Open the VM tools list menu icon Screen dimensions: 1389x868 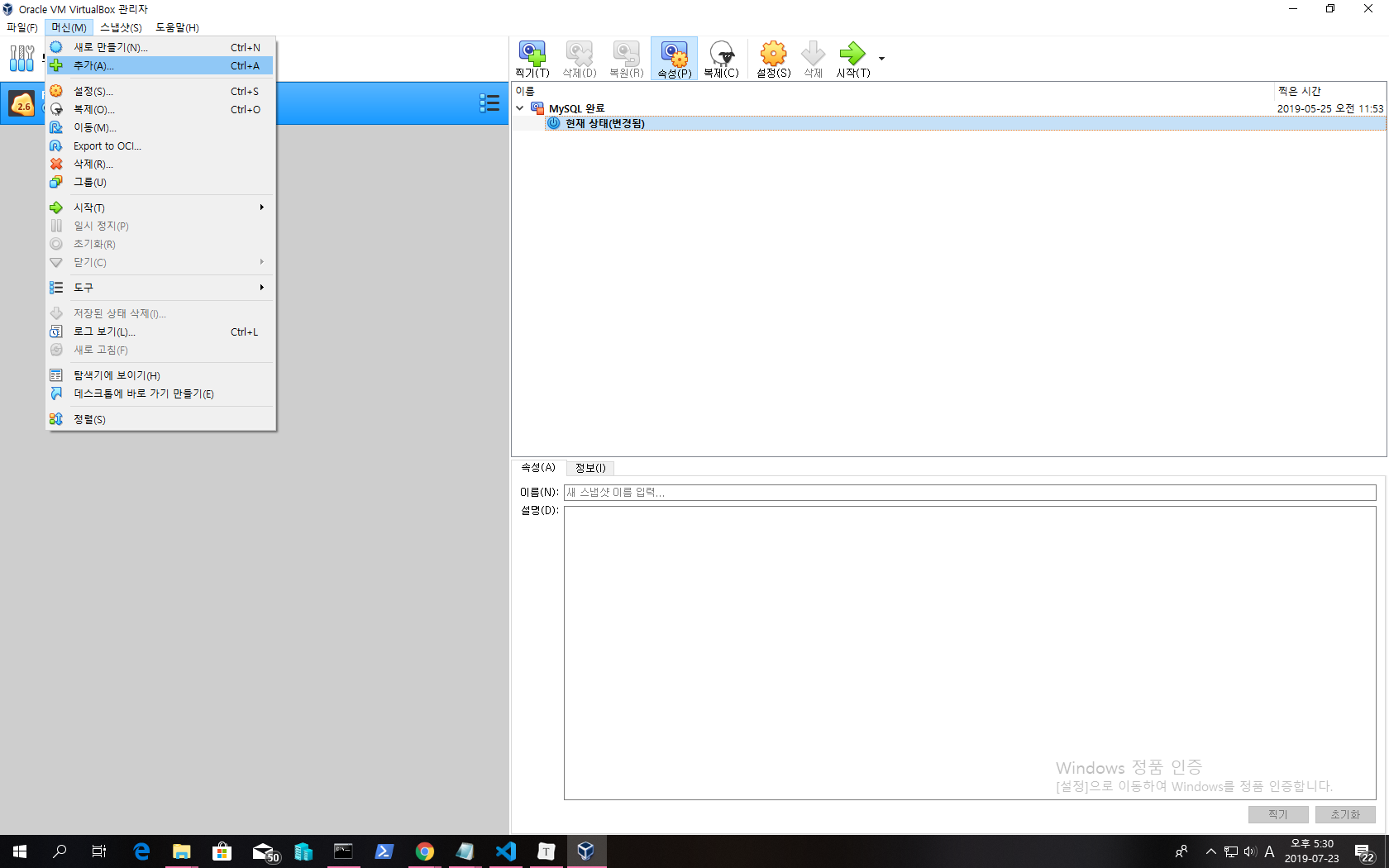click(x=489, y=103)
